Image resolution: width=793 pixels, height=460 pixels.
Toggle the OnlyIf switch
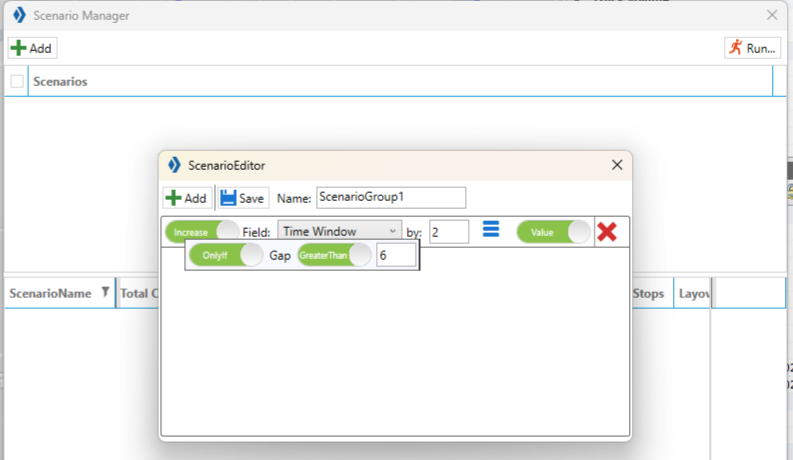226,255
